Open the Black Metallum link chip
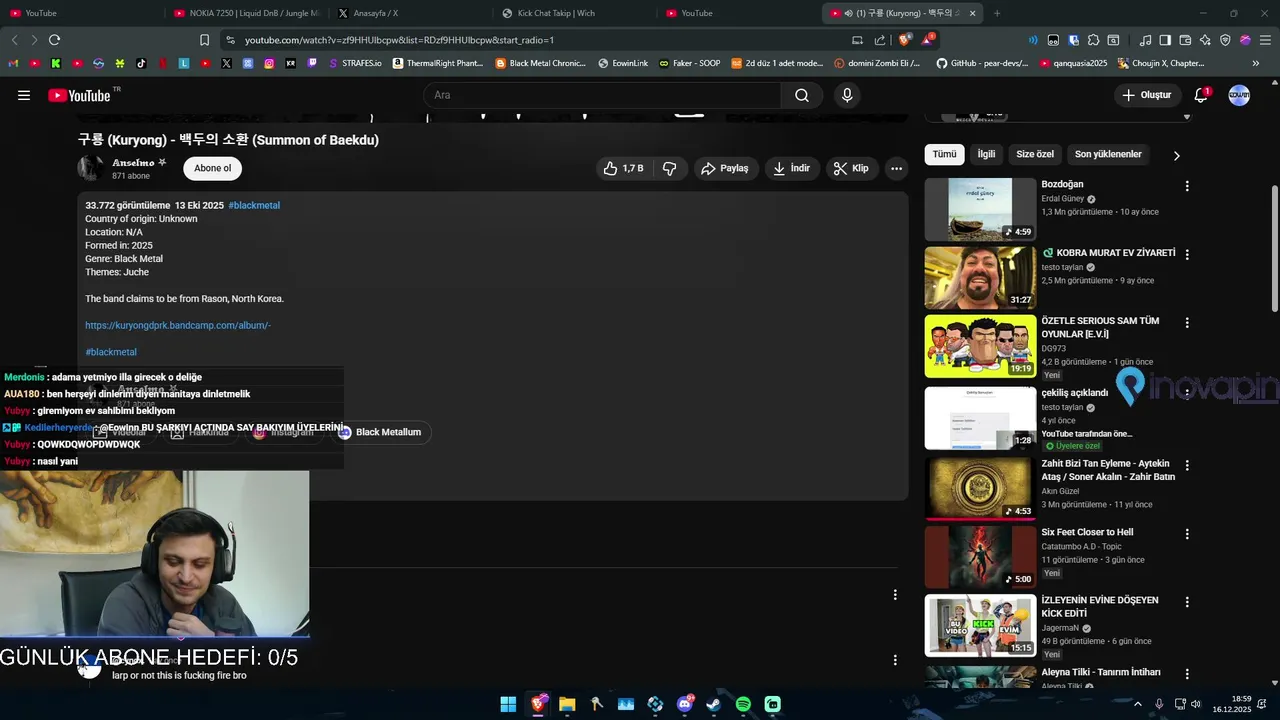 [x=380, y=432]
